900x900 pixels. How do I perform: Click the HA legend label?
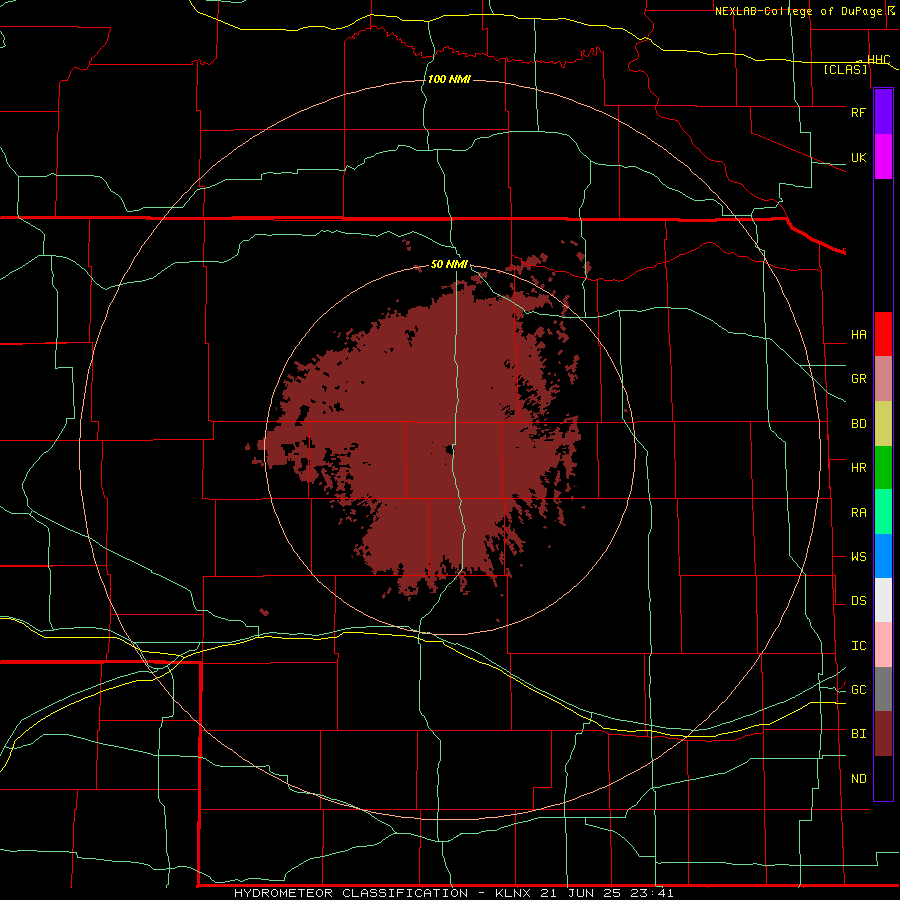[x=858, y=334]
